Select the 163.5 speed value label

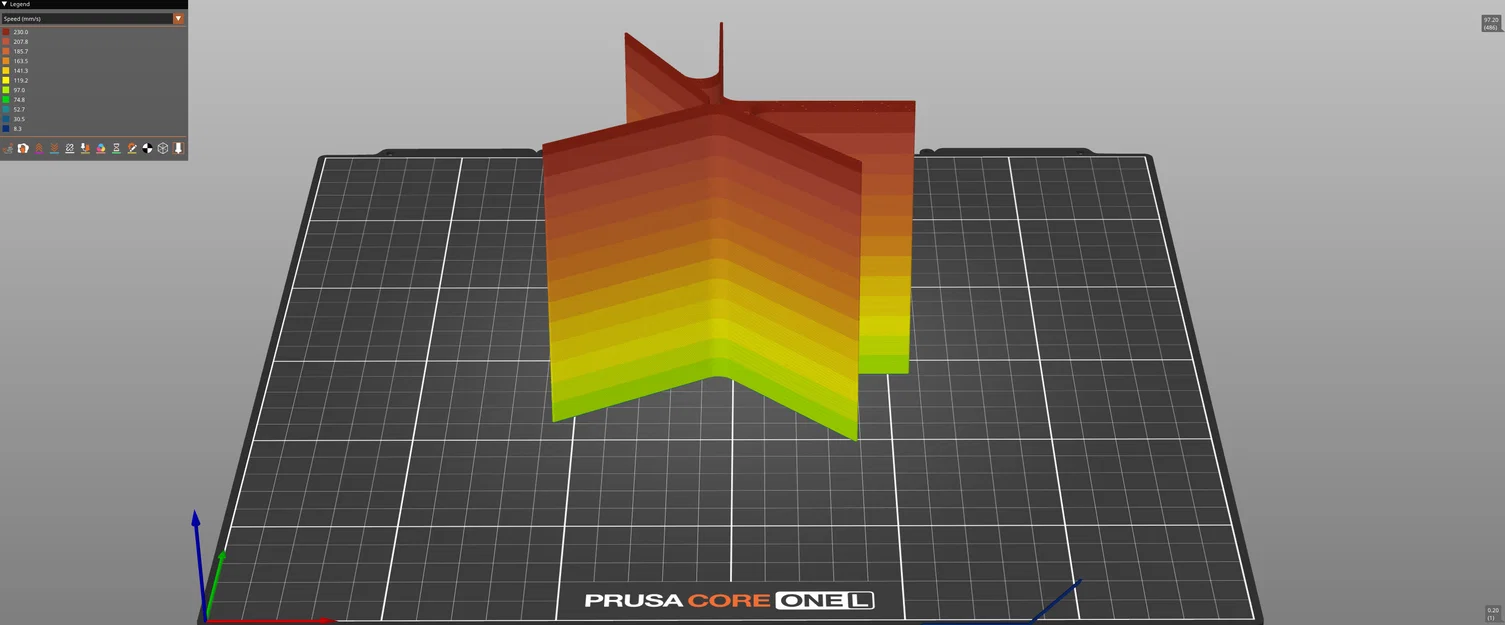(x=21, y=61)
